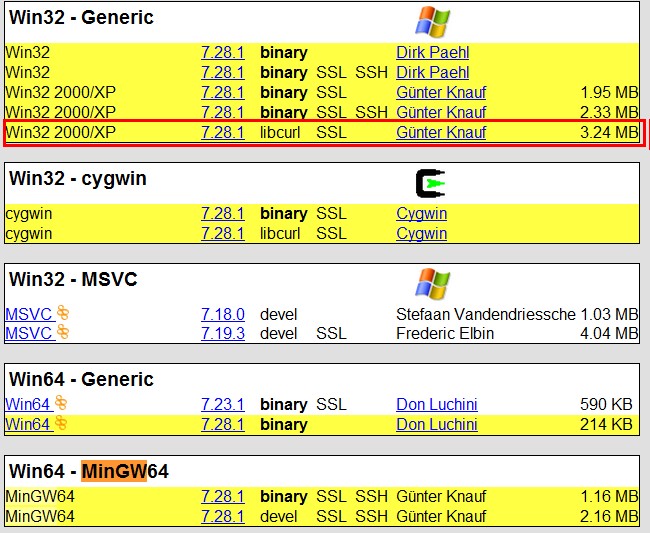
Task: Click 'Stefaan Vandendriessche' provider name
Action: coord(485,315)
